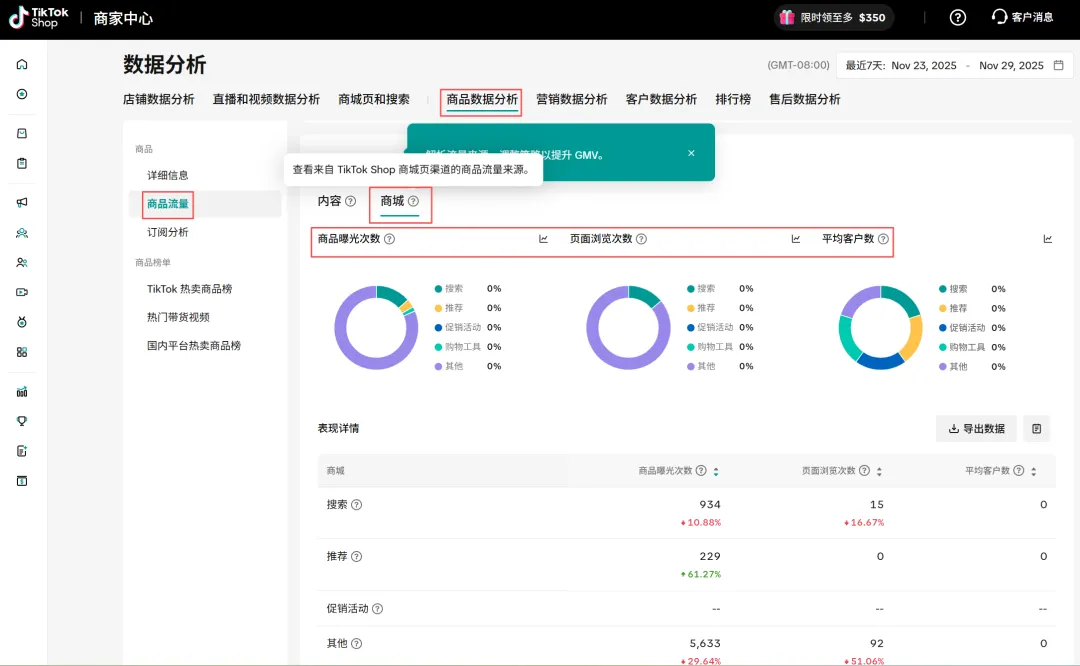Click the bar chart analytics sidebar icon
This screenshot has height=666, width=1080.
(x=22, y=391)
